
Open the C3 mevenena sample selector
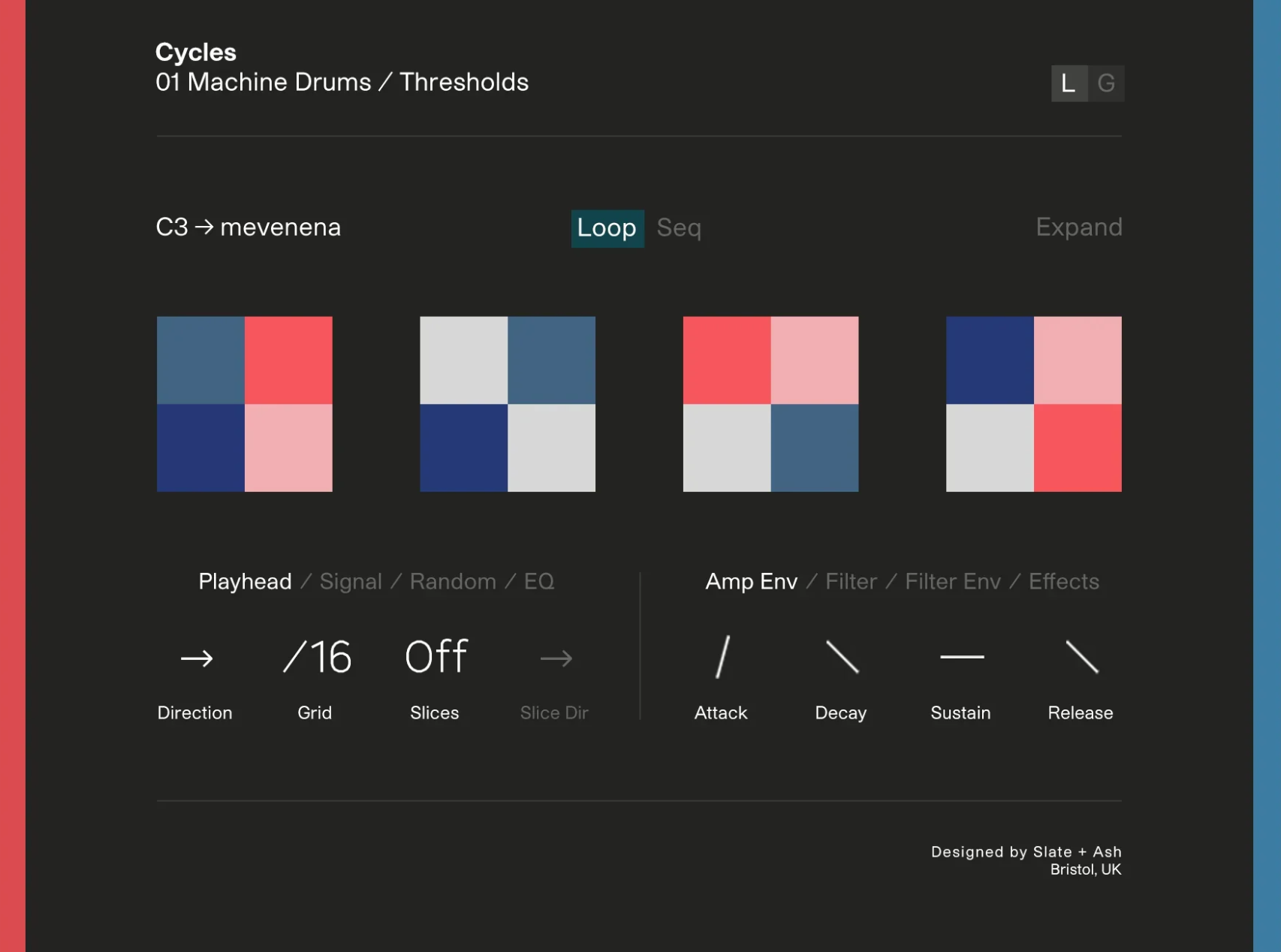(249, 227)
